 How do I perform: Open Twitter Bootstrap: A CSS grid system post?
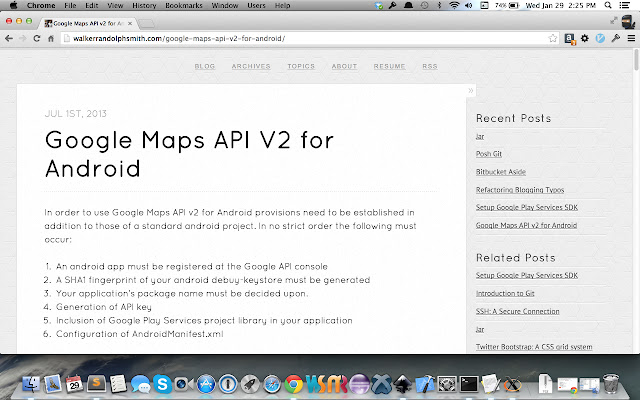coord(534,347)
